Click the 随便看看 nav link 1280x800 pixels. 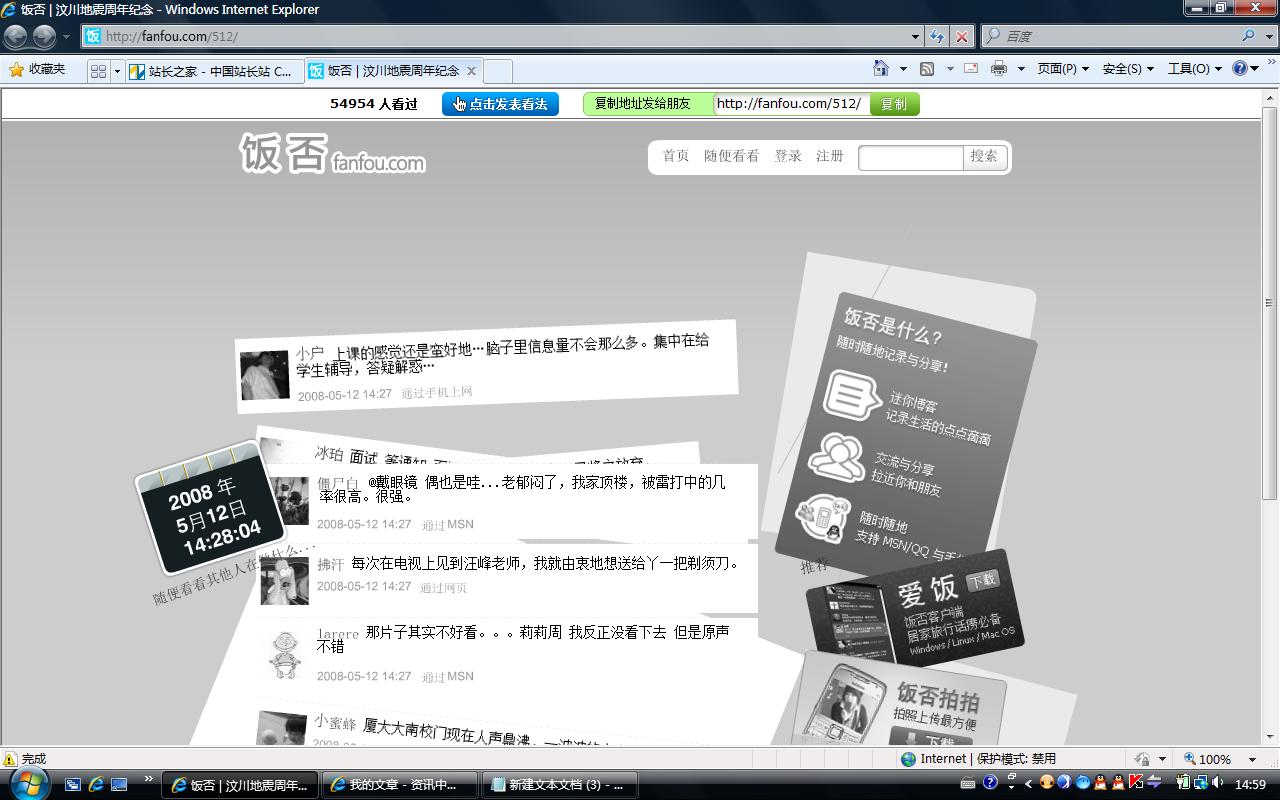[x=732, y=156]
